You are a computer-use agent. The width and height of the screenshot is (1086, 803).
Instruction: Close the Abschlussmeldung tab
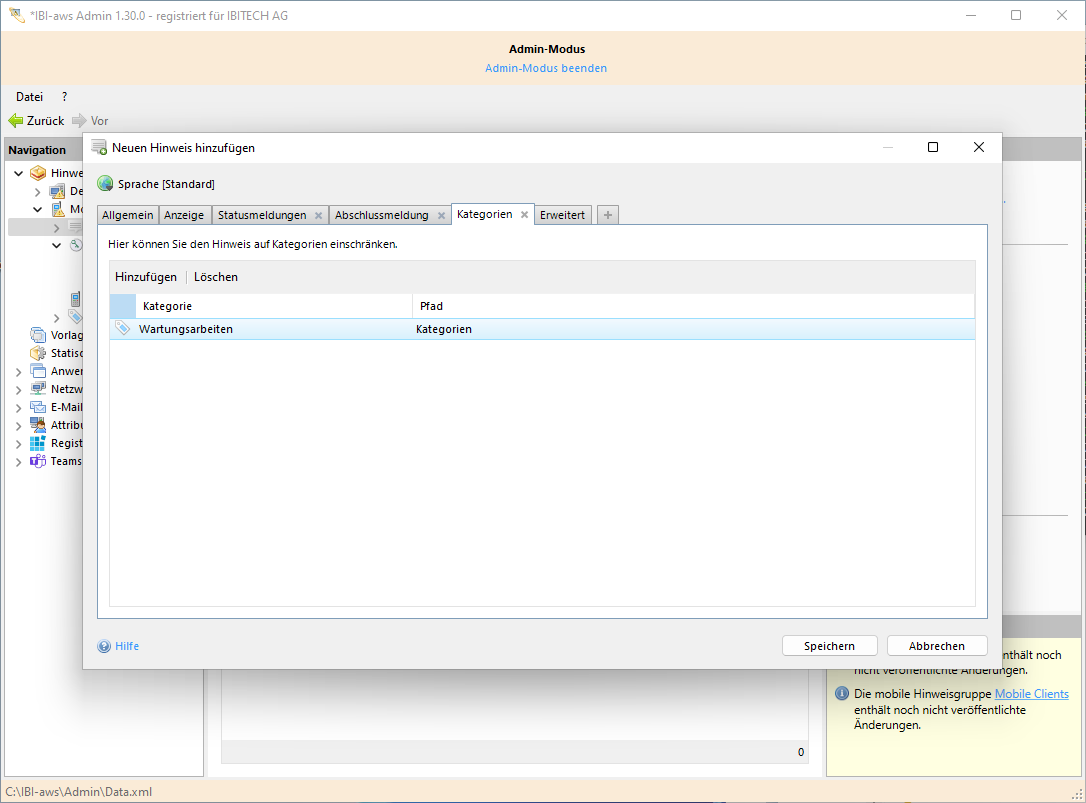[440, 215]
